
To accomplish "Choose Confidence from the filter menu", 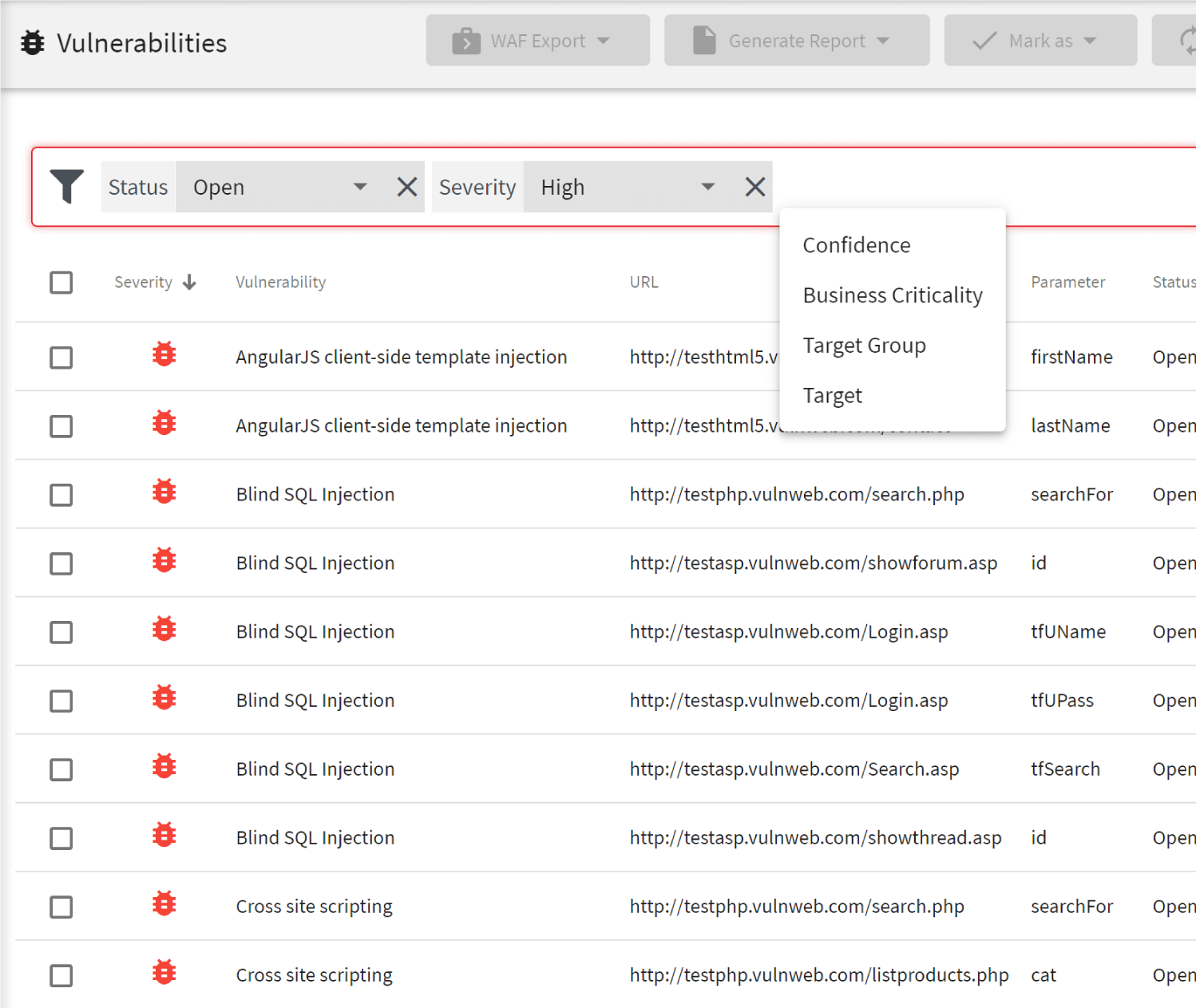I will pyautogui.click(x=856, y=245).
